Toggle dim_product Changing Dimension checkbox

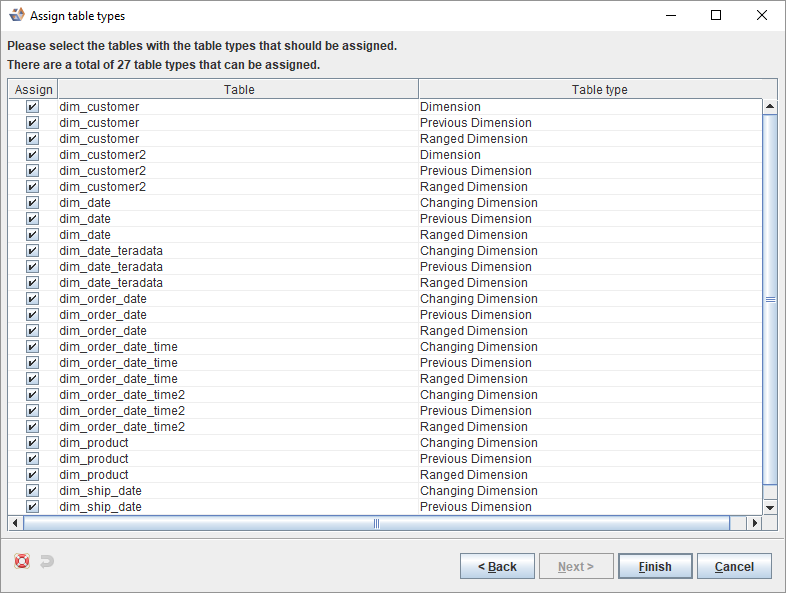coord(32,443)
